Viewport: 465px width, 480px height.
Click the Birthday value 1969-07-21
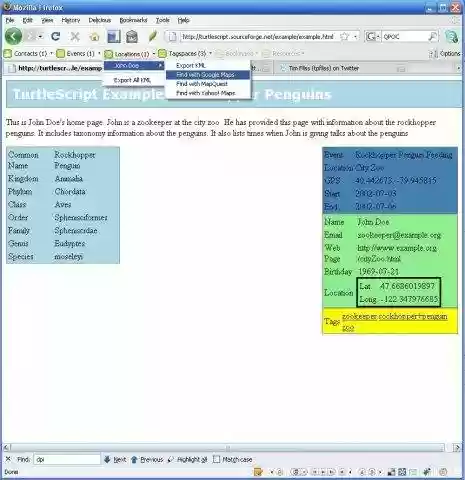coord(378,271)
